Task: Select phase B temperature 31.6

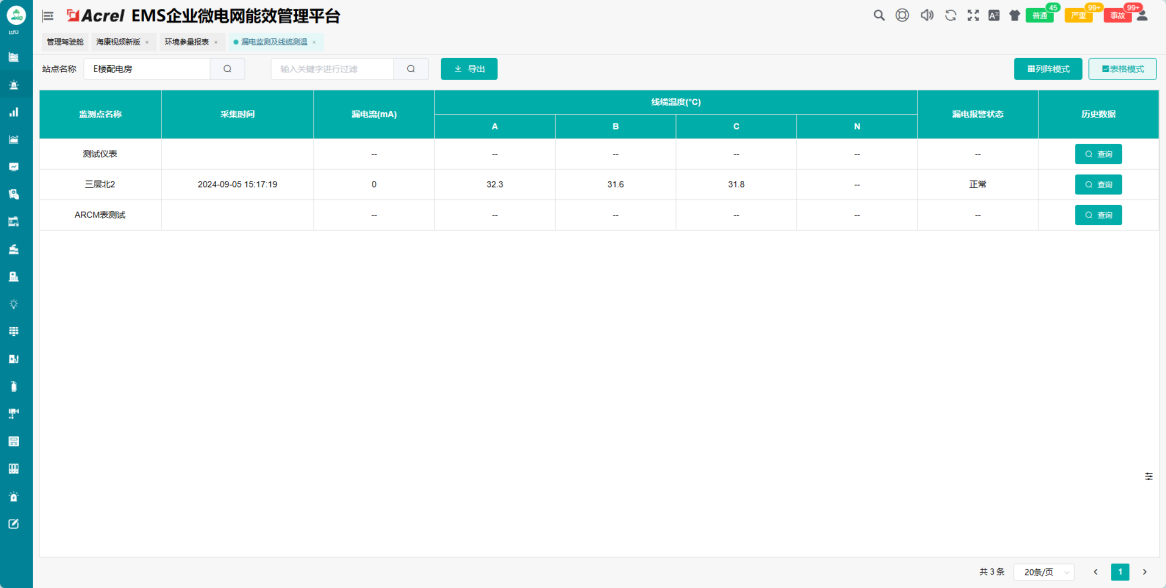Action: pyautogui.click(x=616, y=184)
